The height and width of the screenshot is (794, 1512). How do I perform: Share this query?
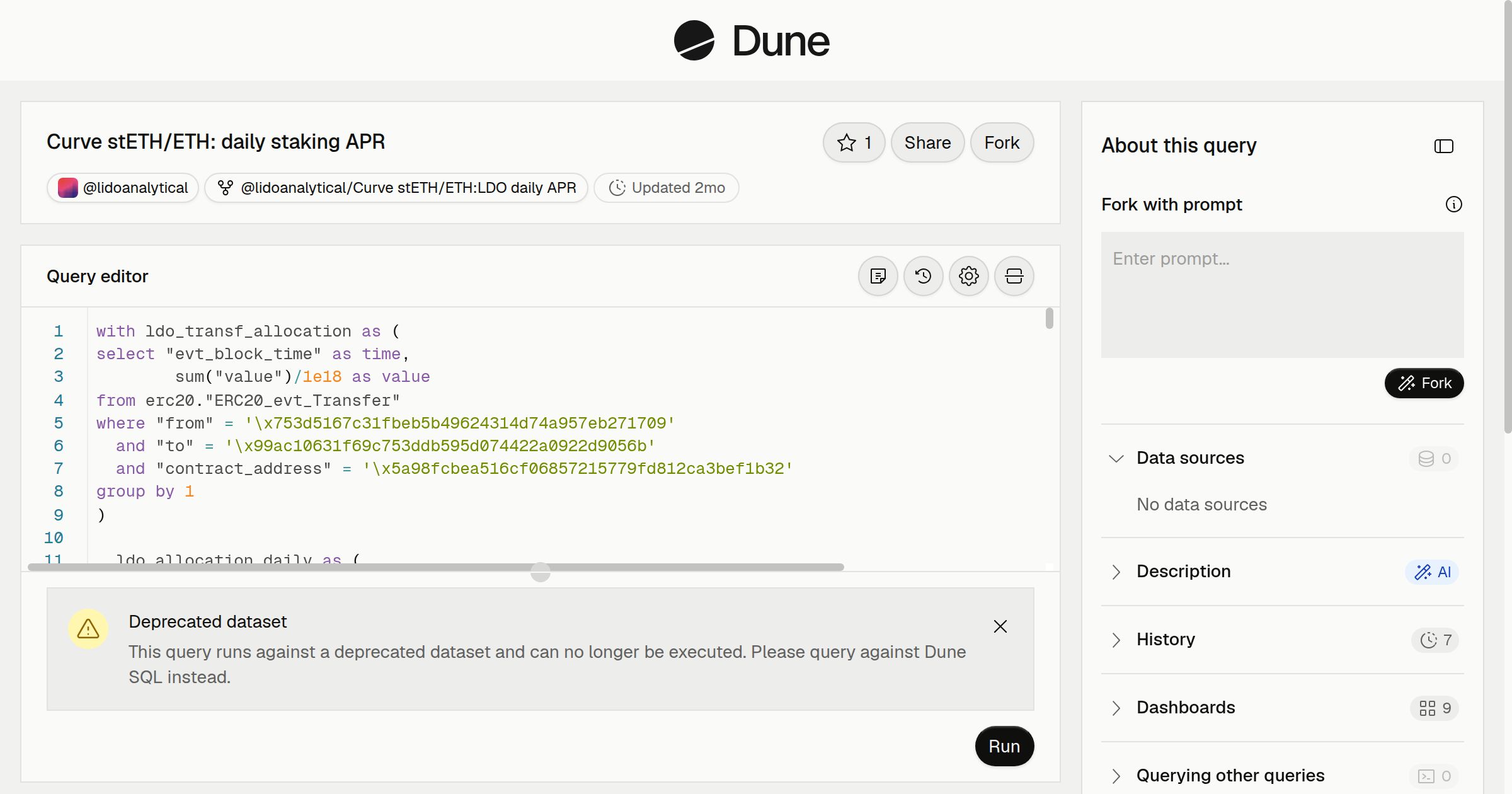[x=927, y=142]
